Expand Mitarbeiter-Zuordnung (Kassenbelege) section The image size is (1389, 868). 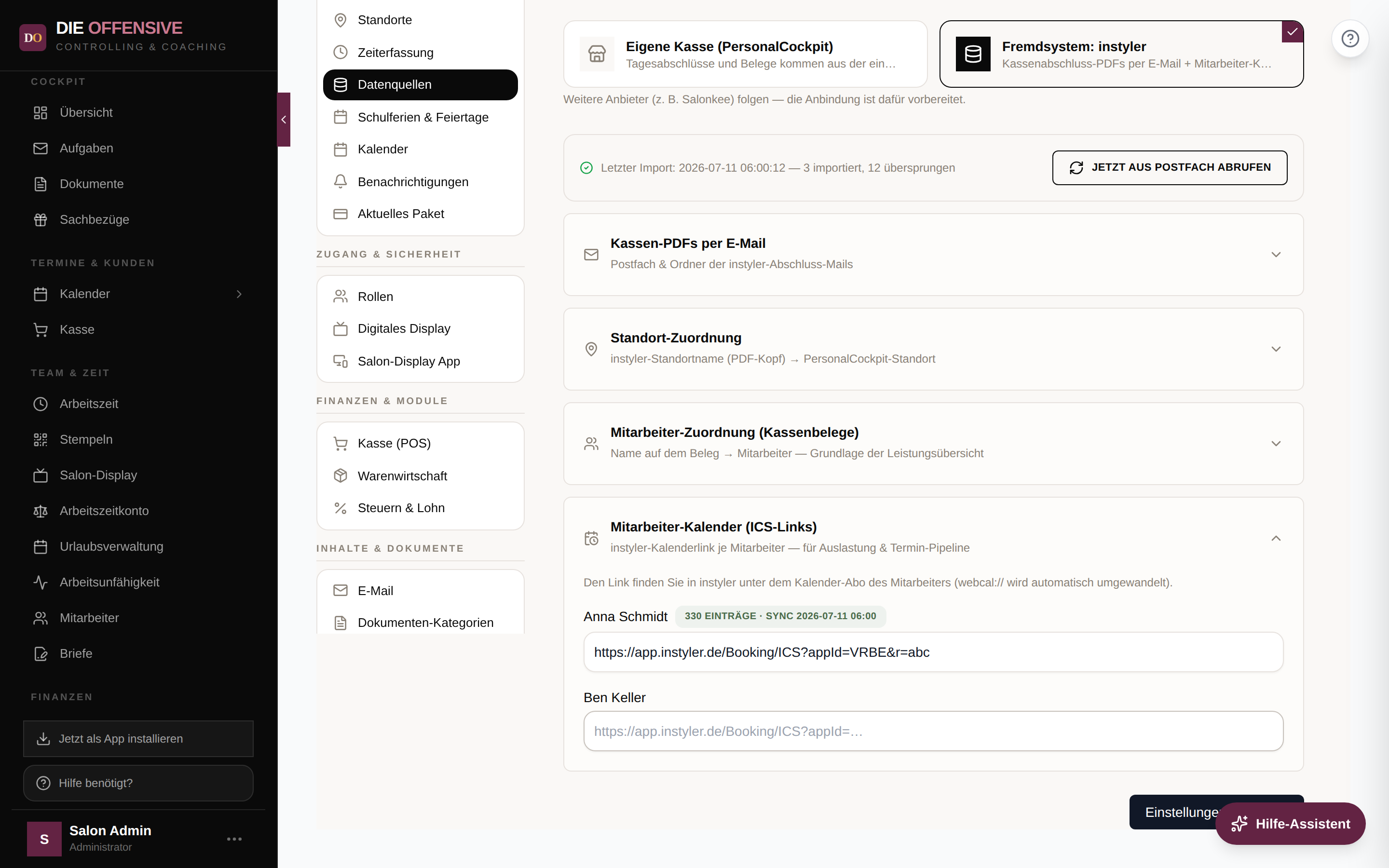(x=933, y=443)
